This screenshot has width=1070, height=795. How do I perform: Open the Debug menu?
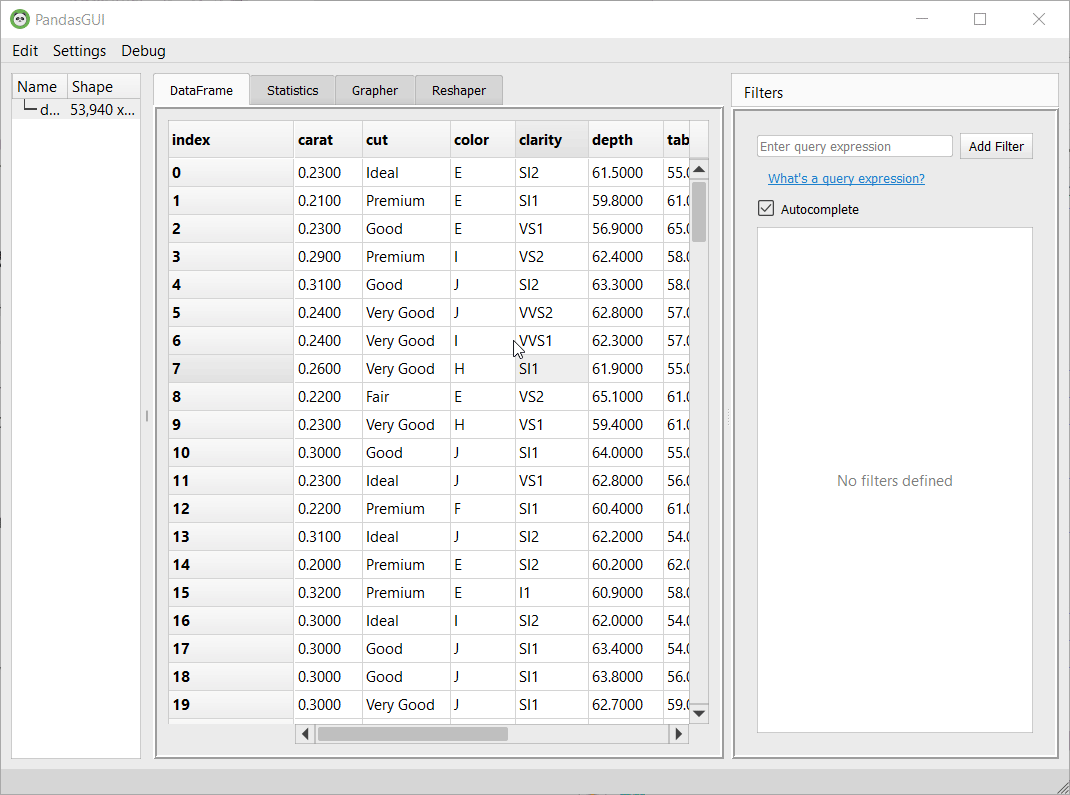[x=143, y=51]
